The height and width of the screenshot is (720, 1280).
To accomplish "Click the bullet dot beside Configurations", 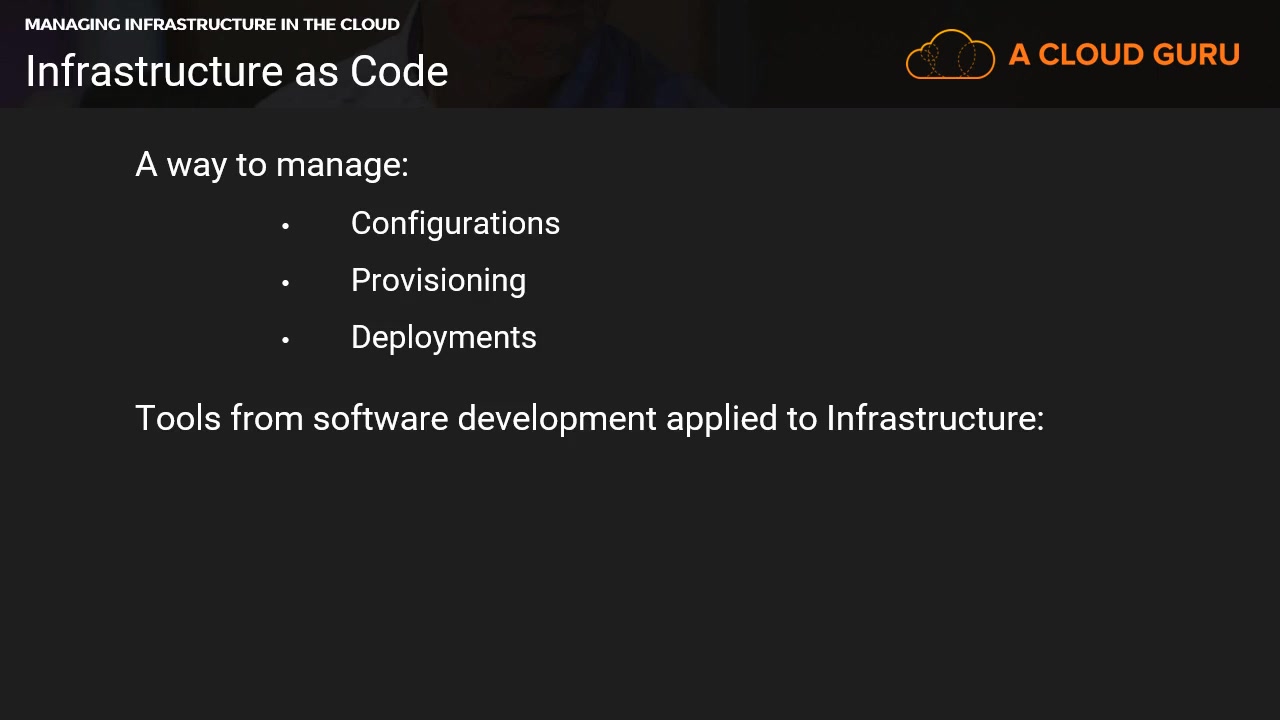I will (285, 226).
